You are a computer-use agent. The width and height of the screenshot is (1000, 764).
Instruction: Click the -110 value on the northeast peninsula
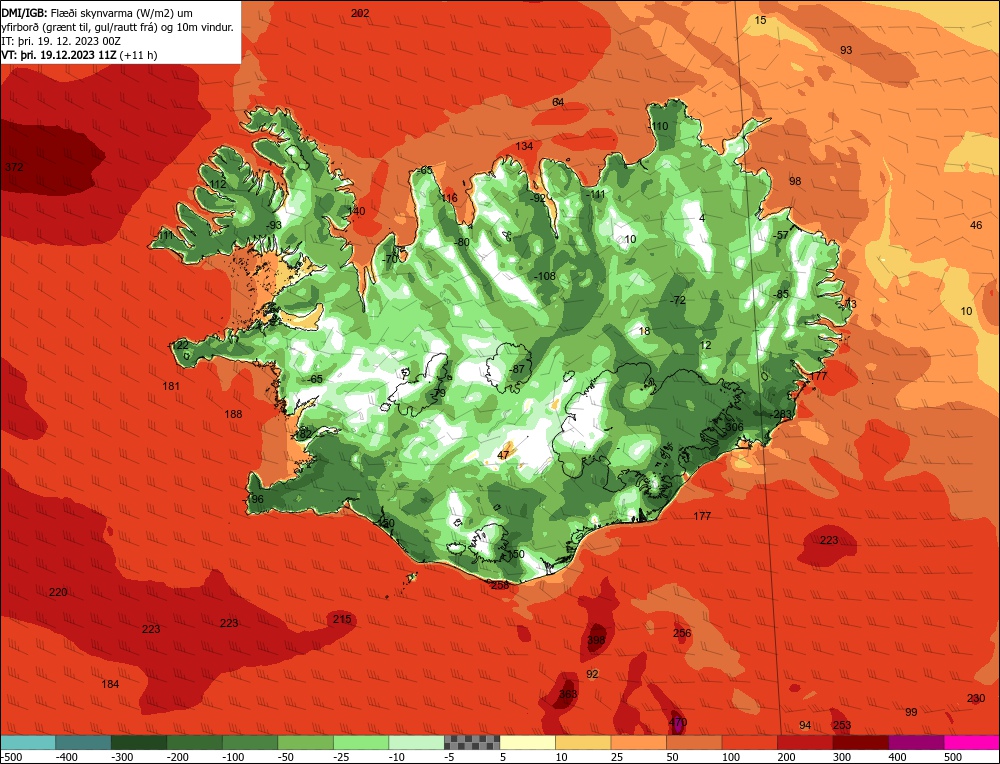point(658,126)
